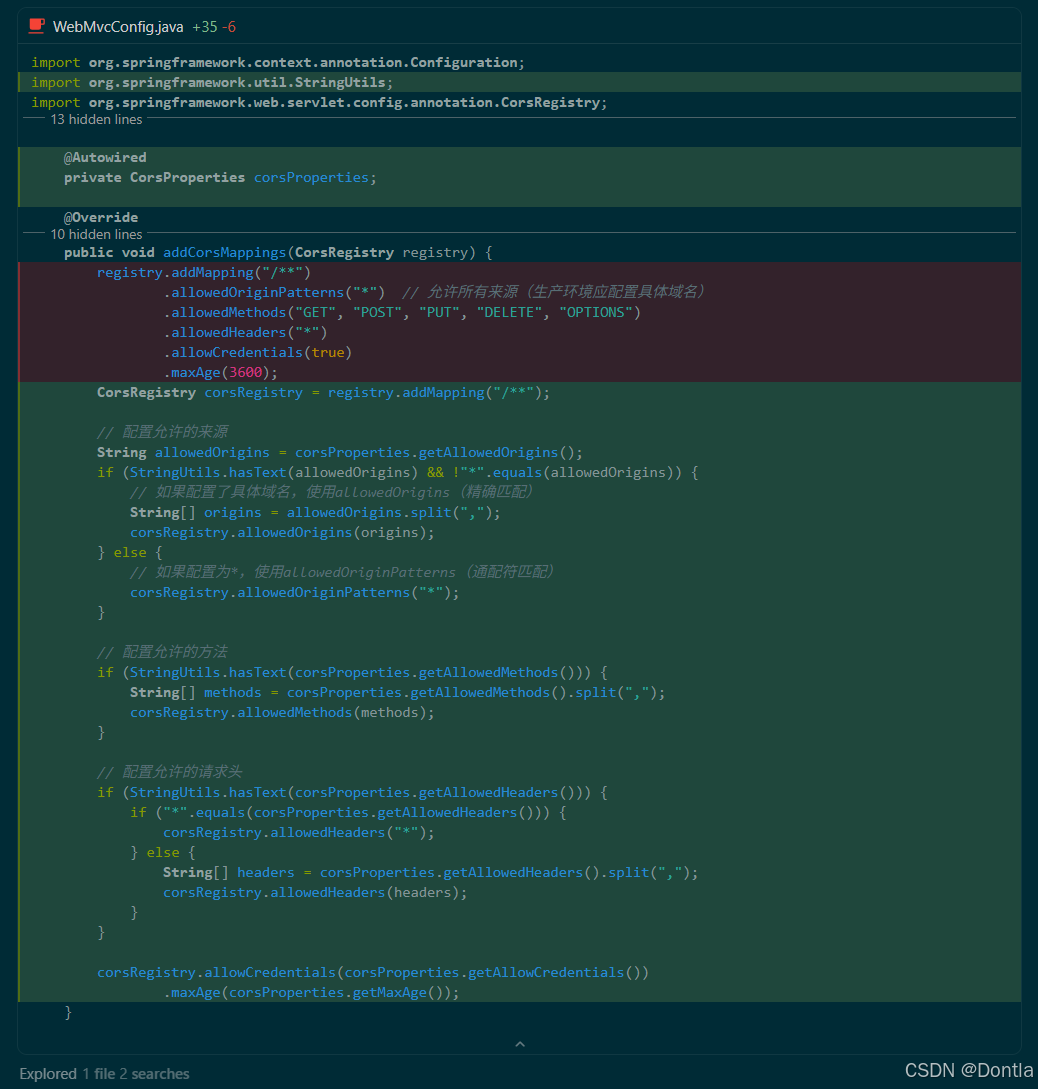
Task: Click the removed allowedMethods GET POST line
Action: (403, 313)
